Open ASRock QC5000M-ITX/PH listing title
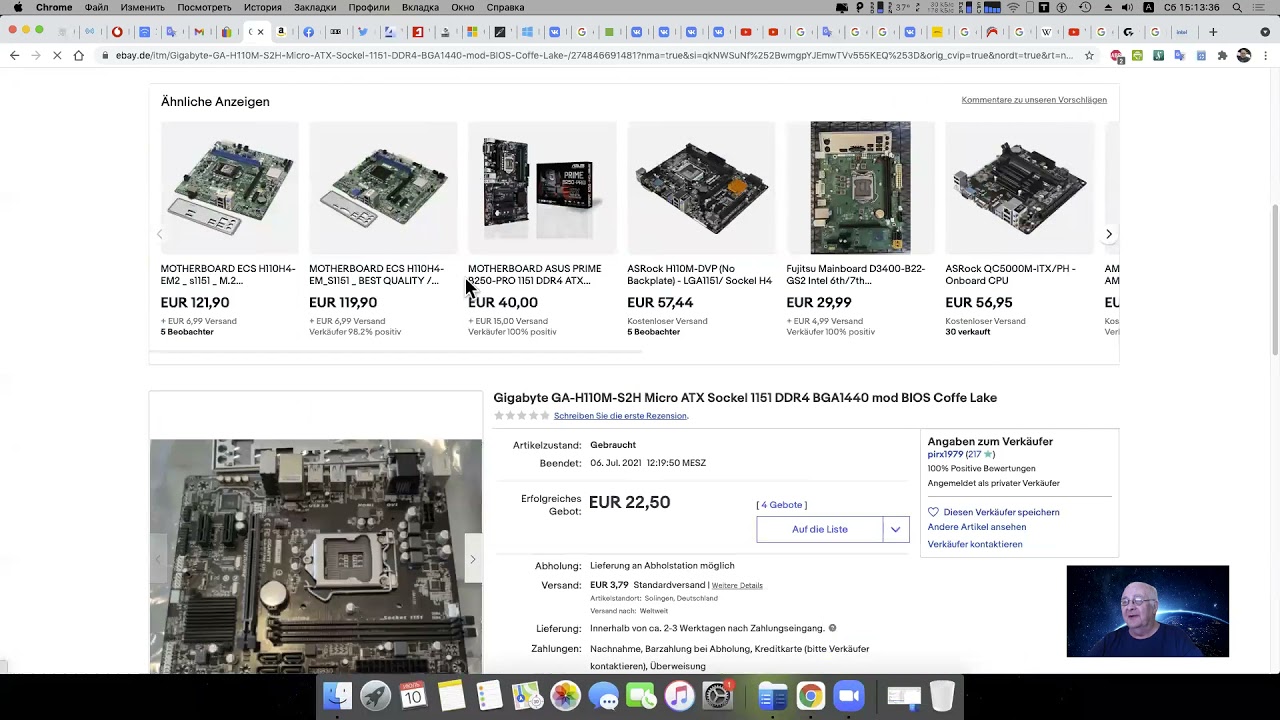Viewport: 1280px width, 720px height. coord(1010,275)
